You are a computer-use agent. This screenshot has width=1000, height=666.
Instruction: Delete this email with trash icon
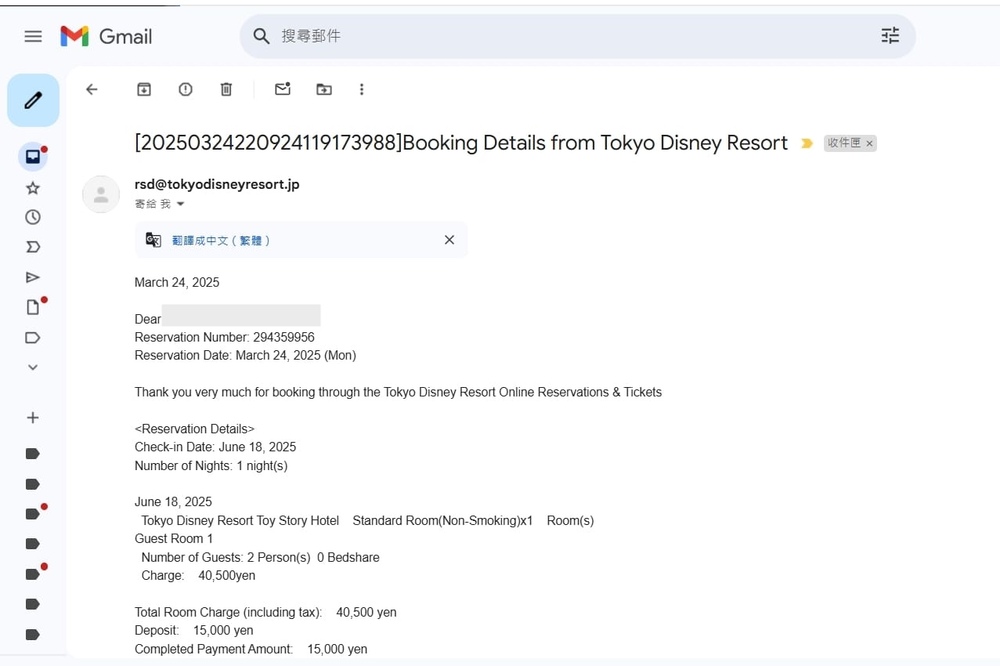tap(226, 89)
